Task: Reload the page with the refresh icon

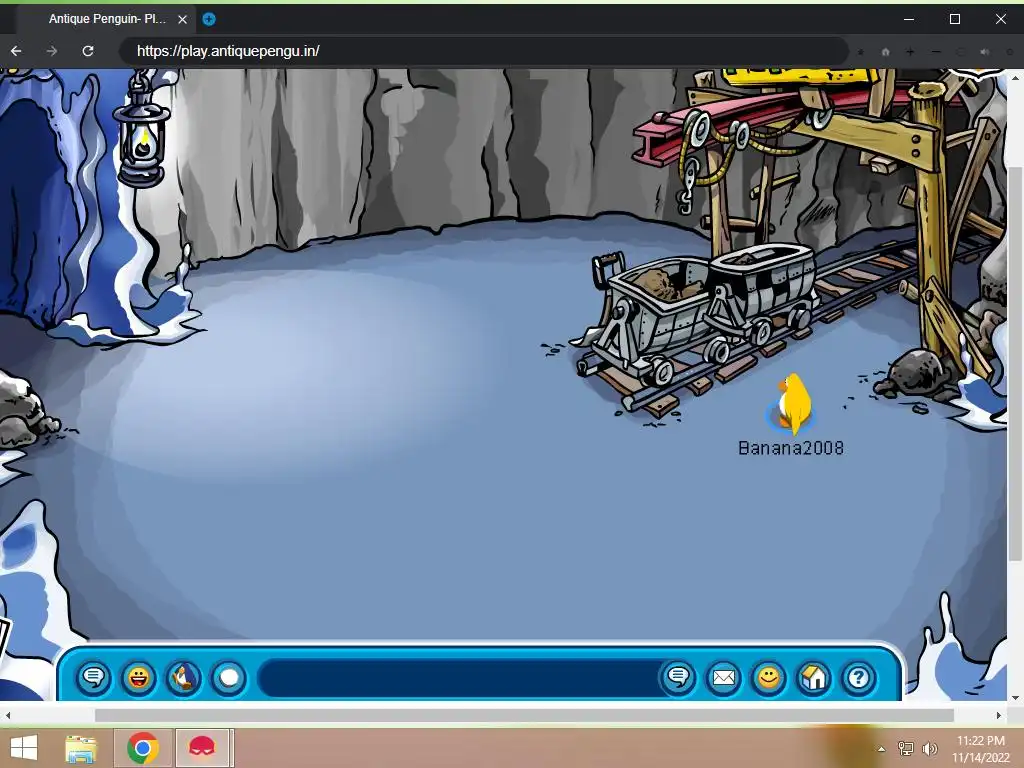Action: click(x=88, y=51)
